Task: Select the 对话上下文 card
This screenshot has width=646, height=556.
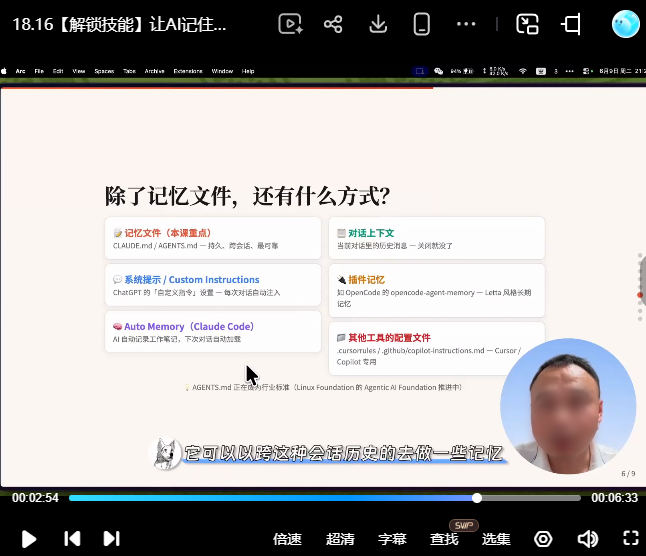Action: click(x=437, y=238)
